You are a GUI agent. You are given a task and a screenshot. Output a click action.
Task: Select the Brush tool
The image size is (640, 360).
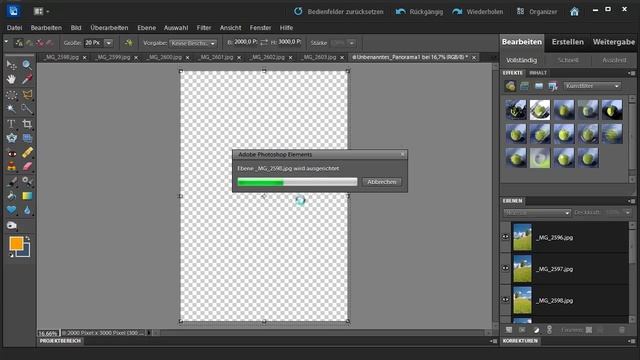coord(11,181)
